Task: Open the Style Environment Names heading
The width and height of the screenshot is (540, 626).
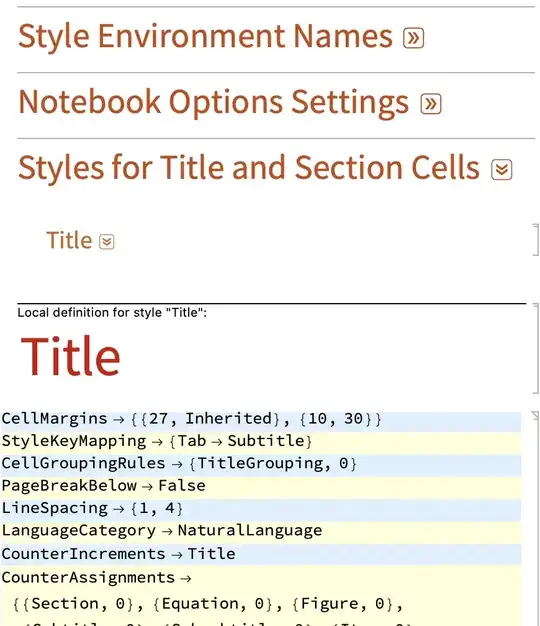Action: [x=206, y=36]
